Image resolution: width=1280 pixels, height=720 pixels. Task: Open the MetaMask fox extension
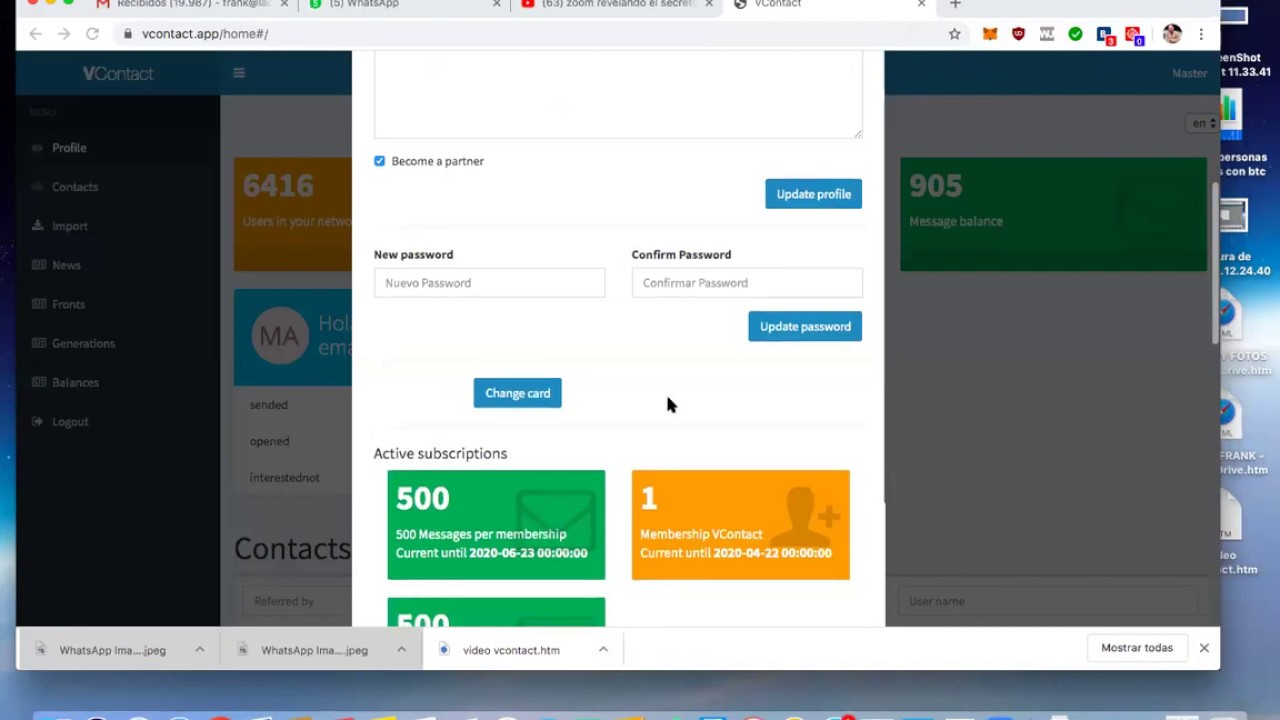990,34
